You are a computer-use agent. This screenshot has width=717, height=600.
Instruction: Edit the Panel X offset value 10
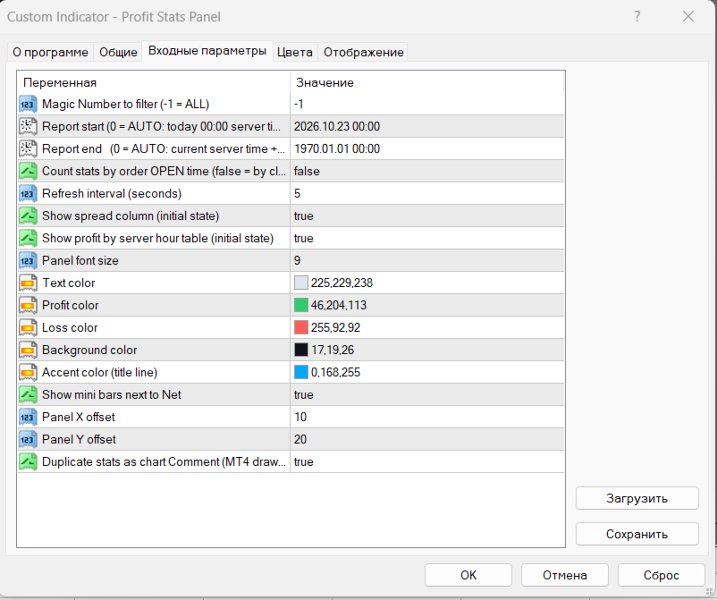[300, 417]
